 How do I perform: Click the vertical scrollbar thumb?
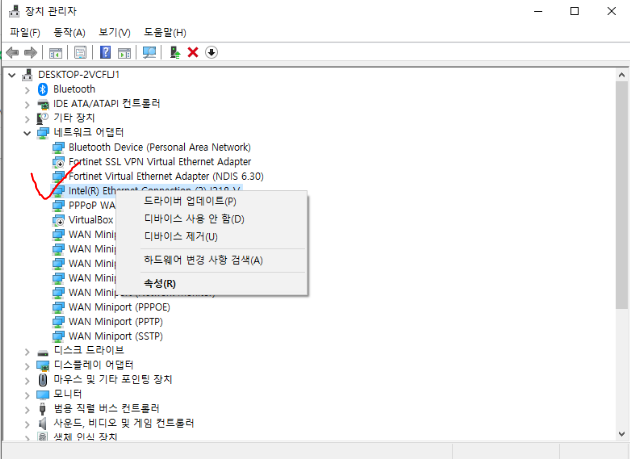tap(622, 195)
